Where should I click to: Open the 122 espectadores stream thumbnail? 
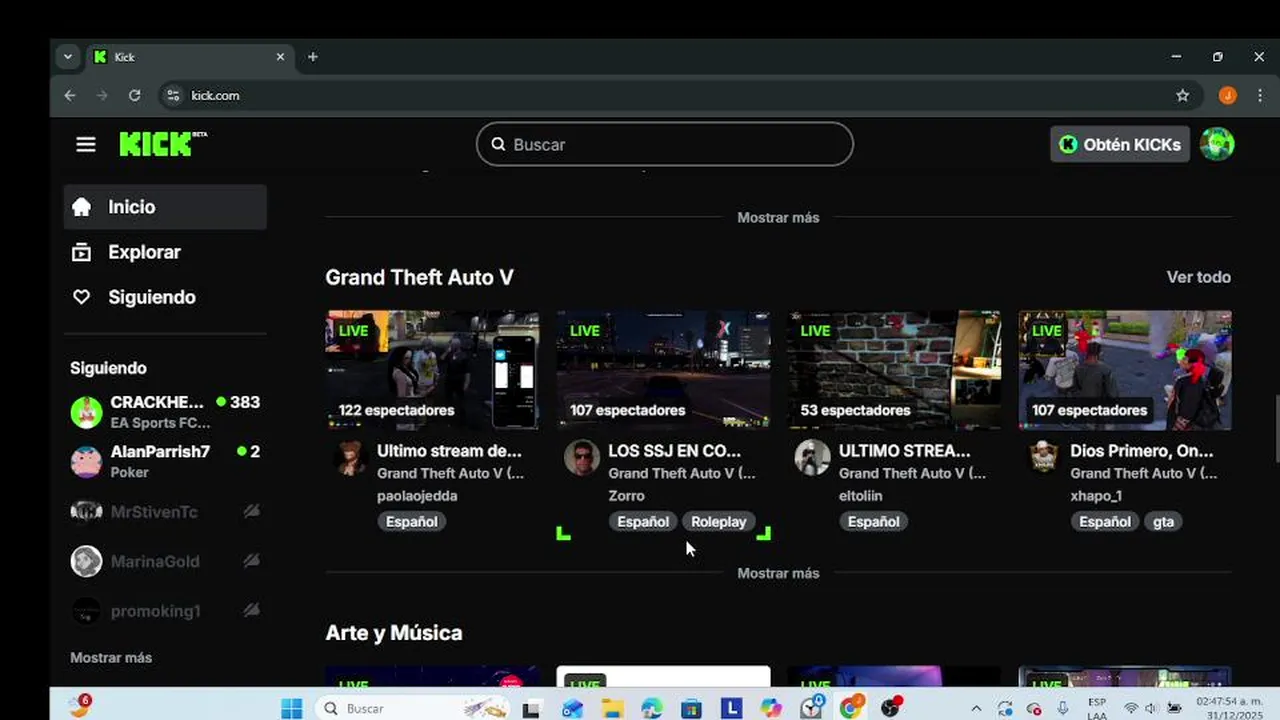coord(432,370)
